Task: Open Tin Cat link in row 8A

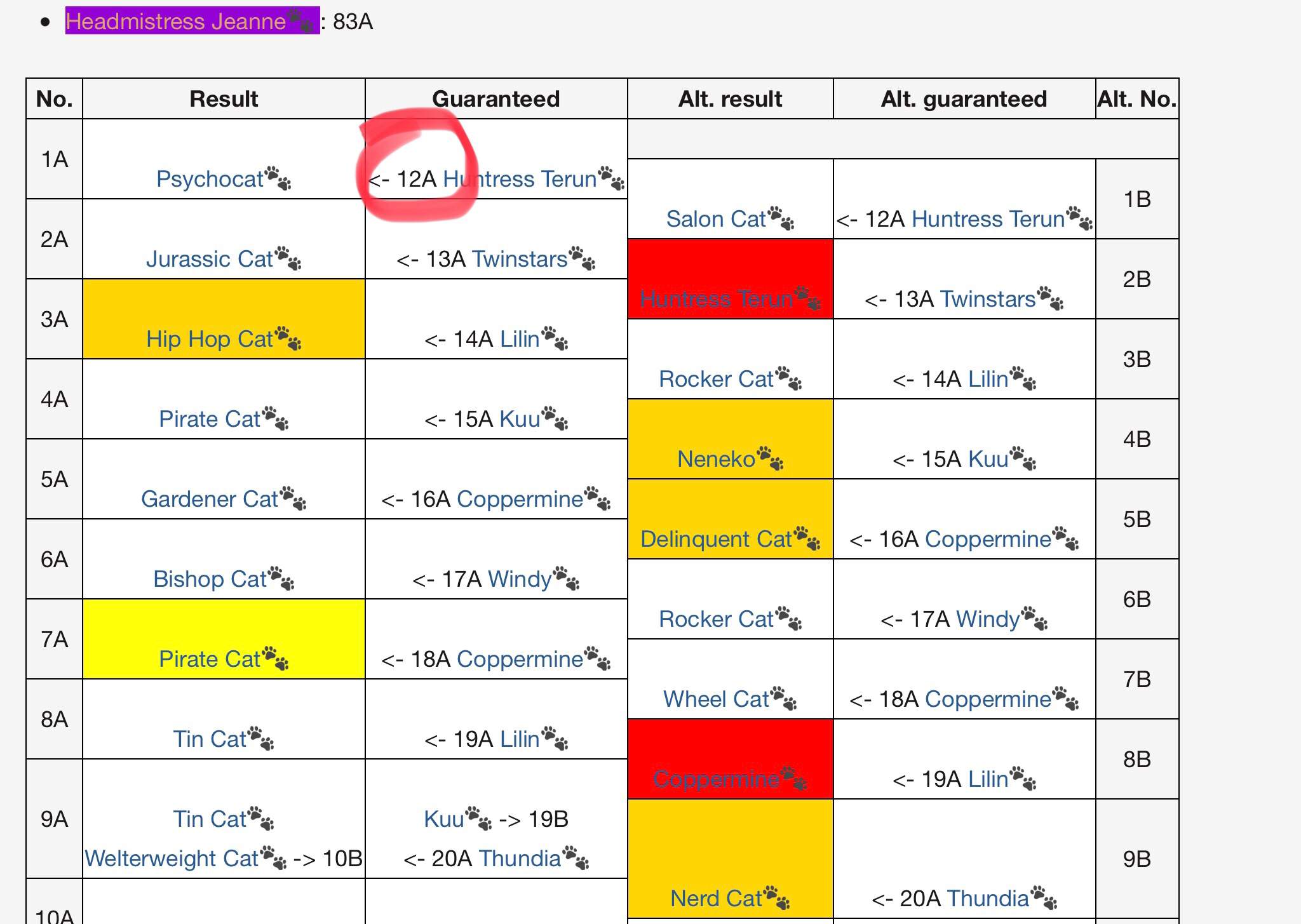Action: (210, 739)
